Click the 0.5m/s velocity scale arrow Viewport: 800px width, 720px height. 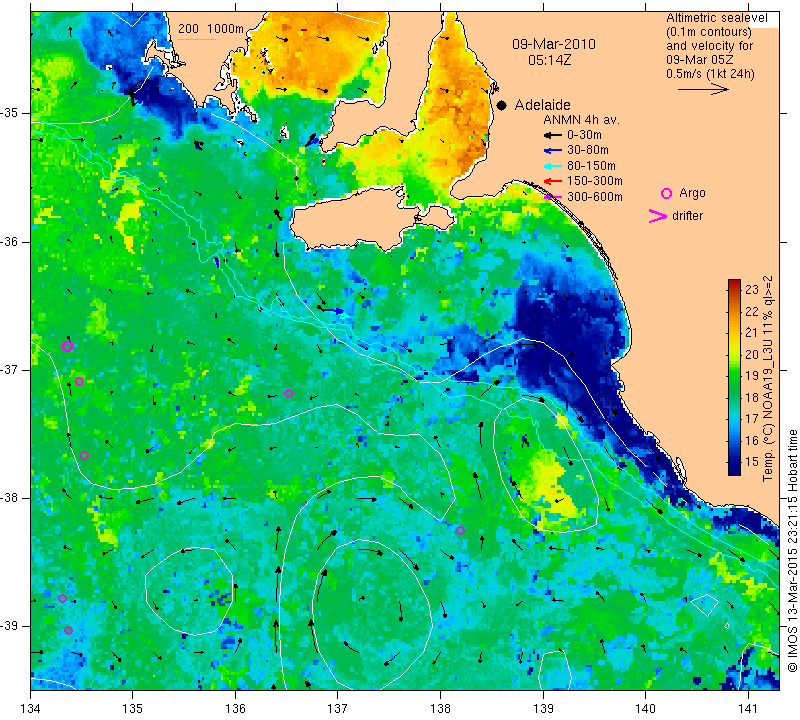pos(703,89)
